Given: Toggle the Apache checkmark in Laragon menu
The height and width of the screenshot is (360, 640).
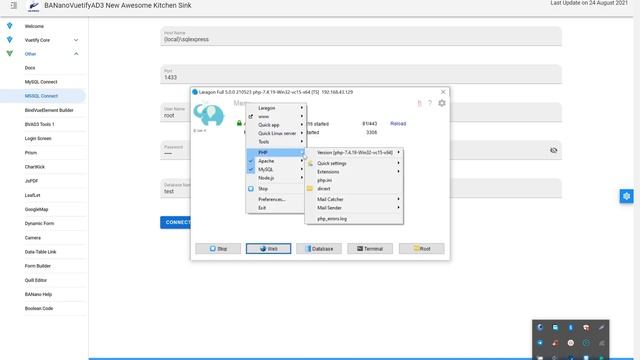Looking at the screenshot, I should pos(251,161).
